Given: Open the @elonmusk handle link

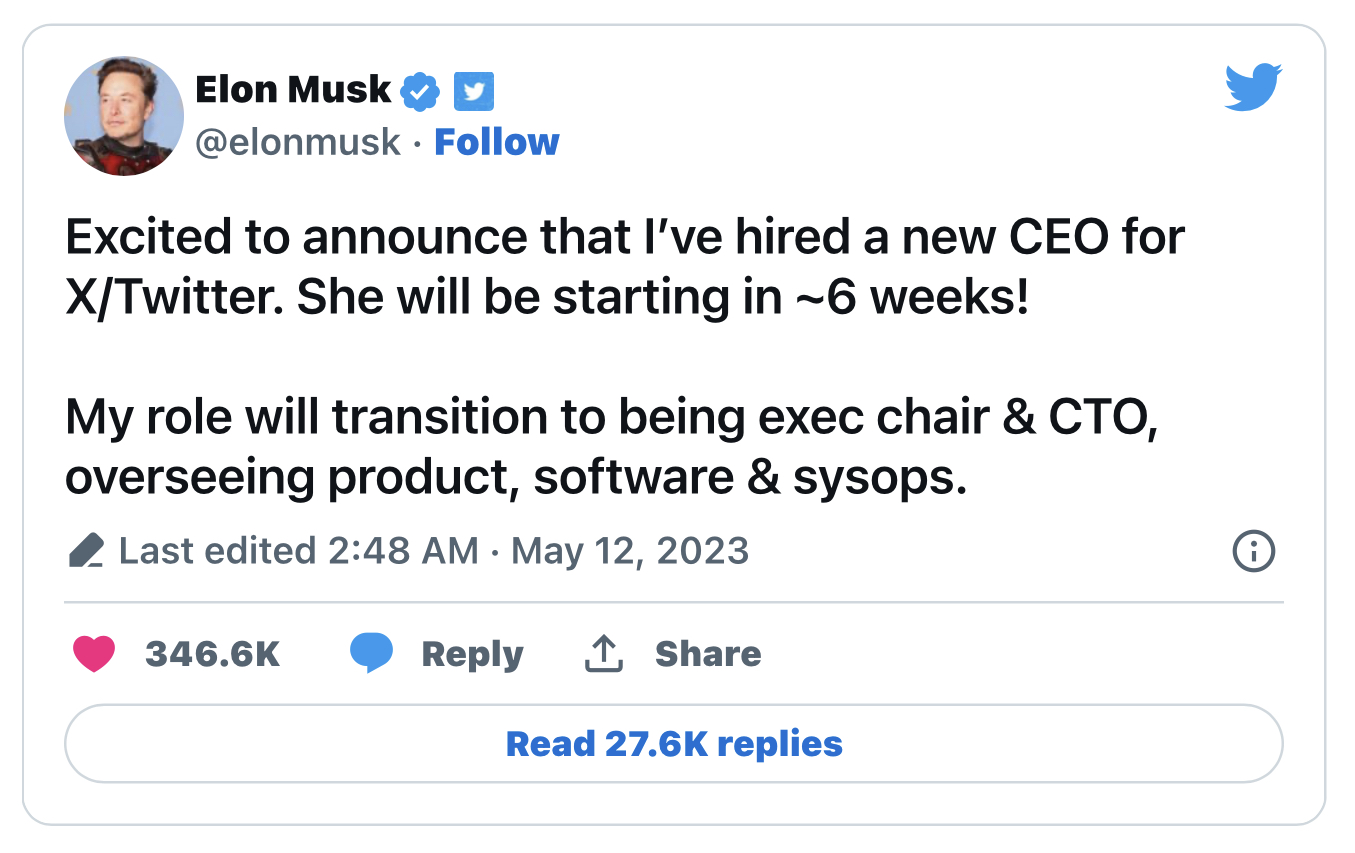Looking at the screenshot, I should 298,142.
